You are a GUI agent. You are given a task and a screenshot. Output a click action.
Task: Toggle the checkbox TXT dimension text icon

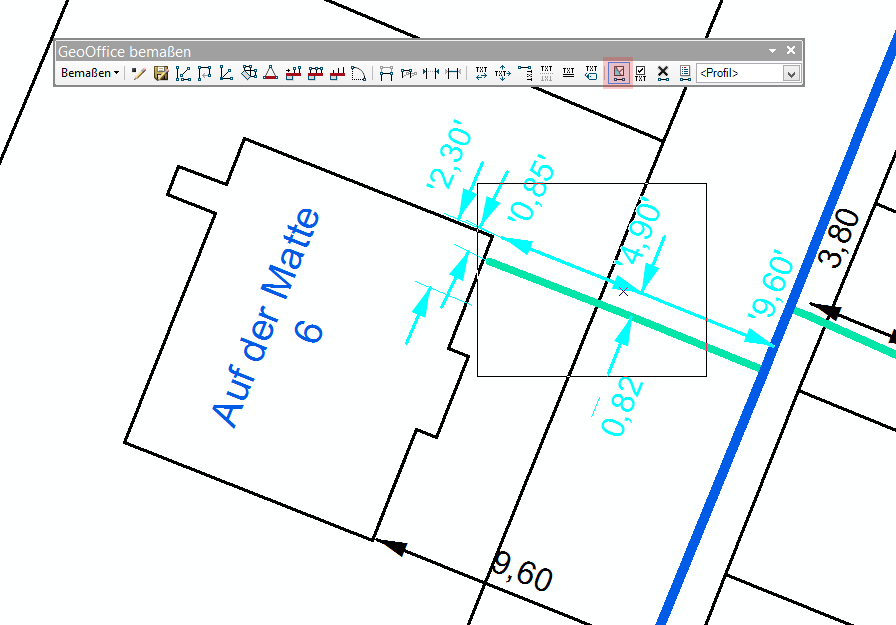coord(641,73)
